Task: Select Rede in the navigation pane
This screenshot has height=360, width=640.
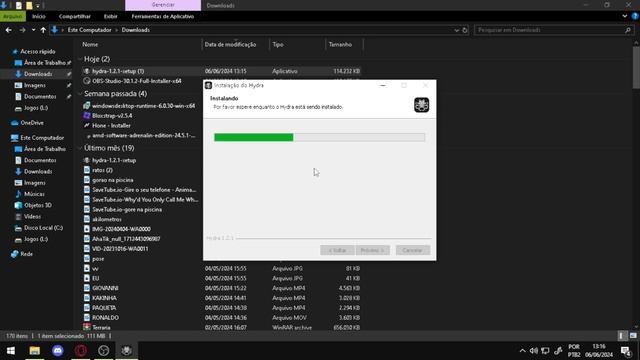Action: tap(27, 254)
